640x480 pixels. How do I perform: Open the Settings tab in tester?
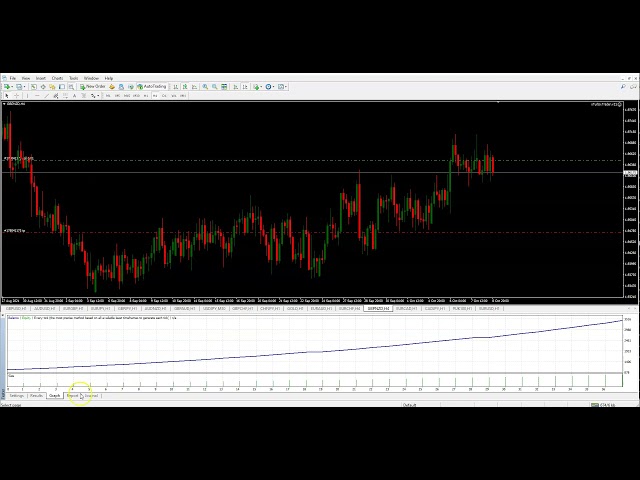16,396
